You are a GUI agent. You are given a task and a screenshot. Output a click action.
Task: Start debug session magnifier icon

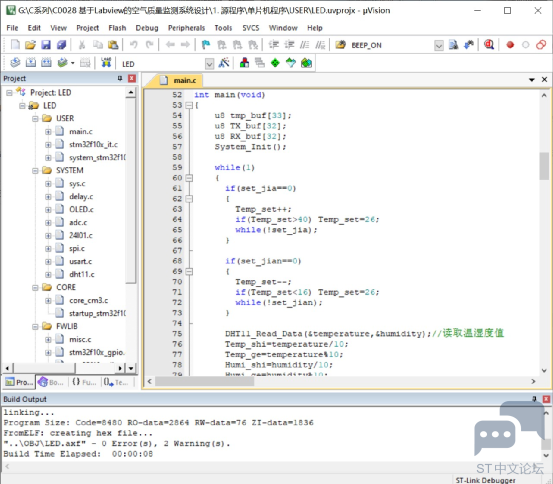[x=489, y=44]
